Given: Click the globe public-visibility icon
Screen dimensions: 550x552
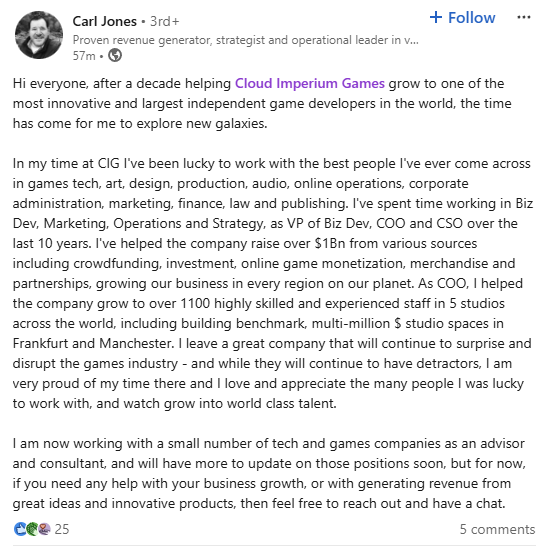Looking at the screenshot, I should point(115,55).
